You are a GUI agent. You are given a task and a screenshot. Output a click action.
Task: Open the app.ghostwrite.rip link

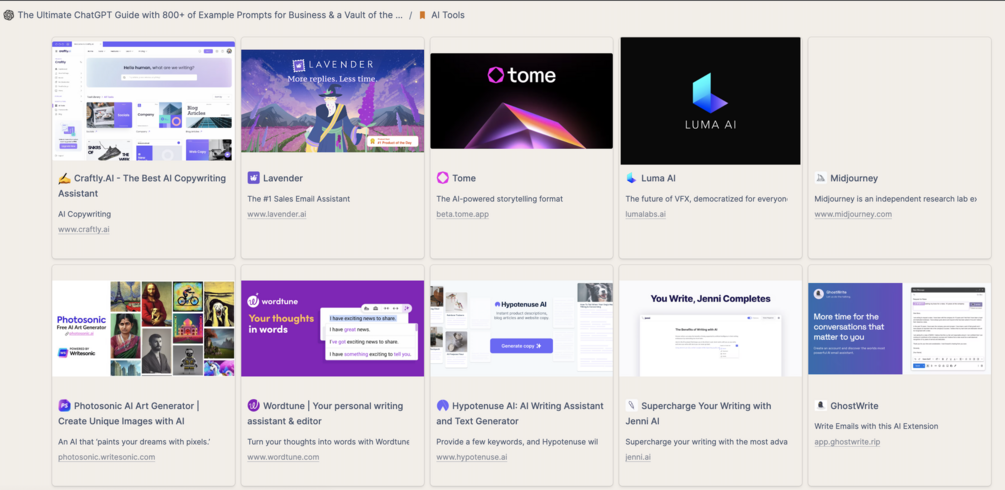click(x=847, y=442)
